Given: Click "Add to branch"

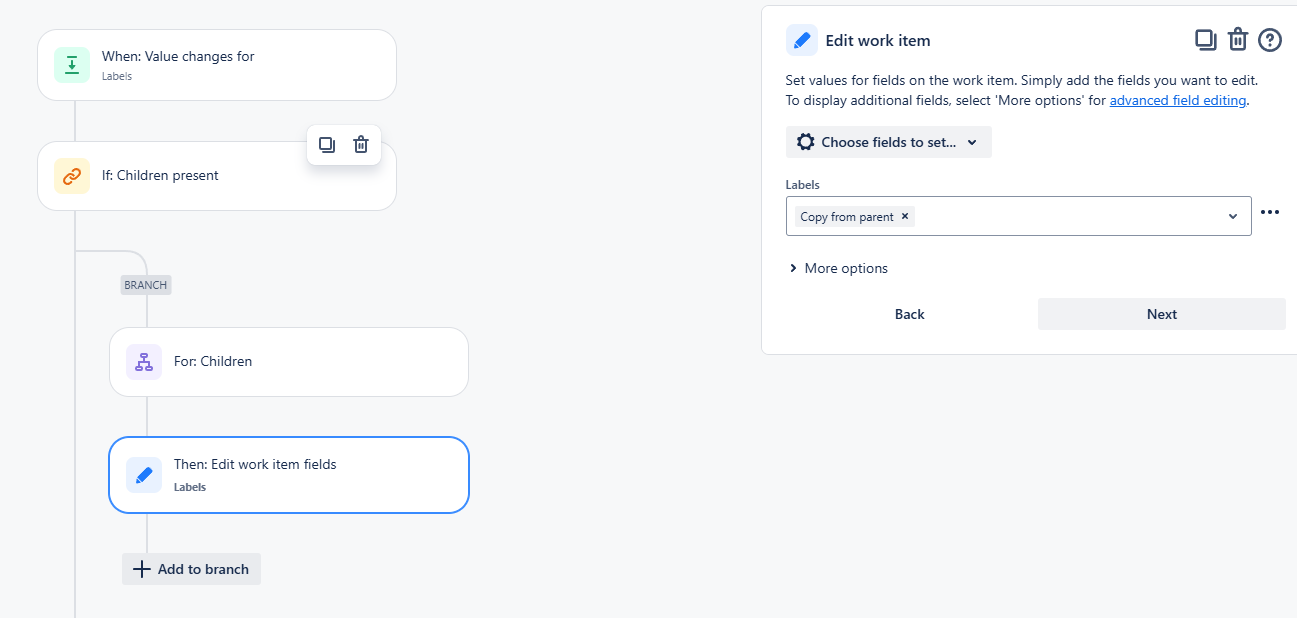Looking at the screenshot, I should click(191, 568).
